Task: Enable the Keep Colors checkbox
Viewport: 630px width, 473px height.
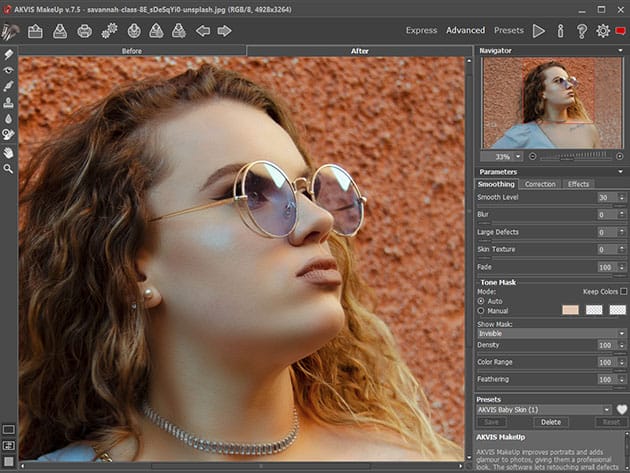Action: 623,291
